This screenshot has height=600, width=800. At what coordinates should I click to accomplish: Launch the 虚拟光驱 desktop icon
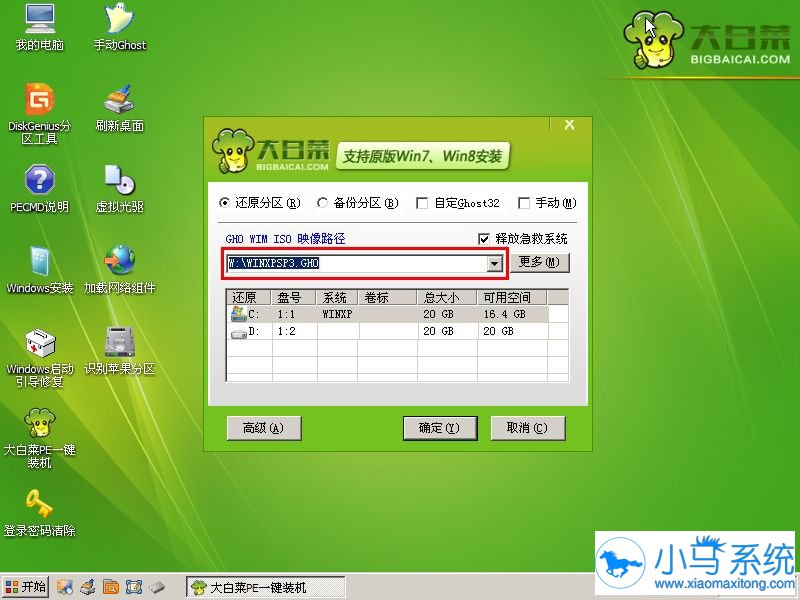(120, 189)
